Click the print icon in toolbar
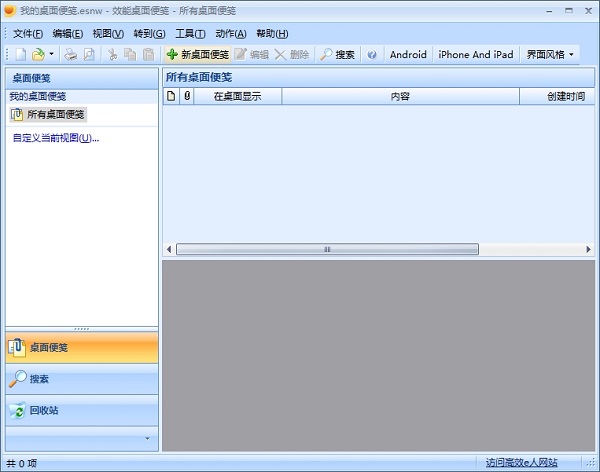This screenshot has height=472, width=600. [71, 54]
